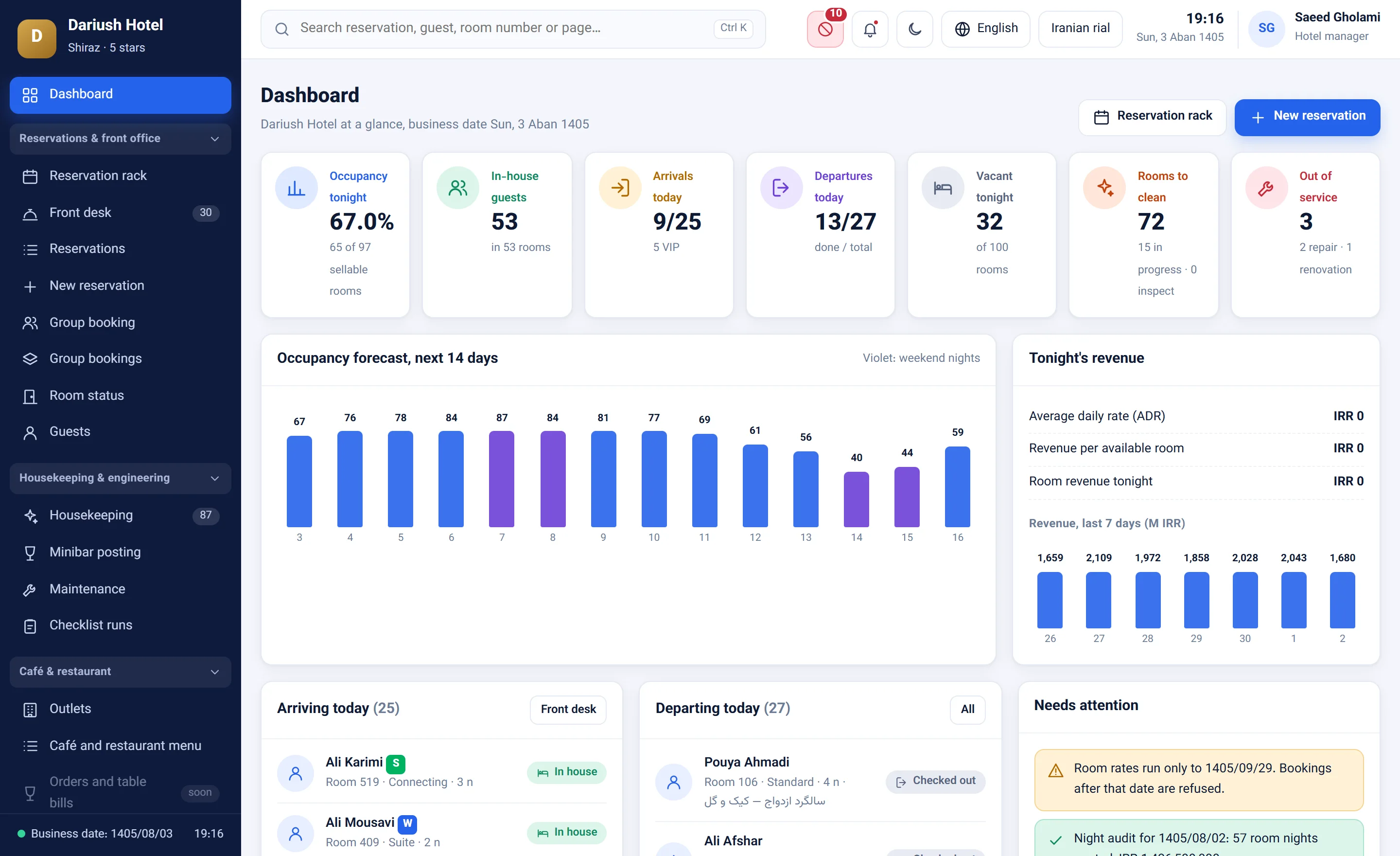Click the search reservation input field

pyautogui.click(x=512, y=28)
